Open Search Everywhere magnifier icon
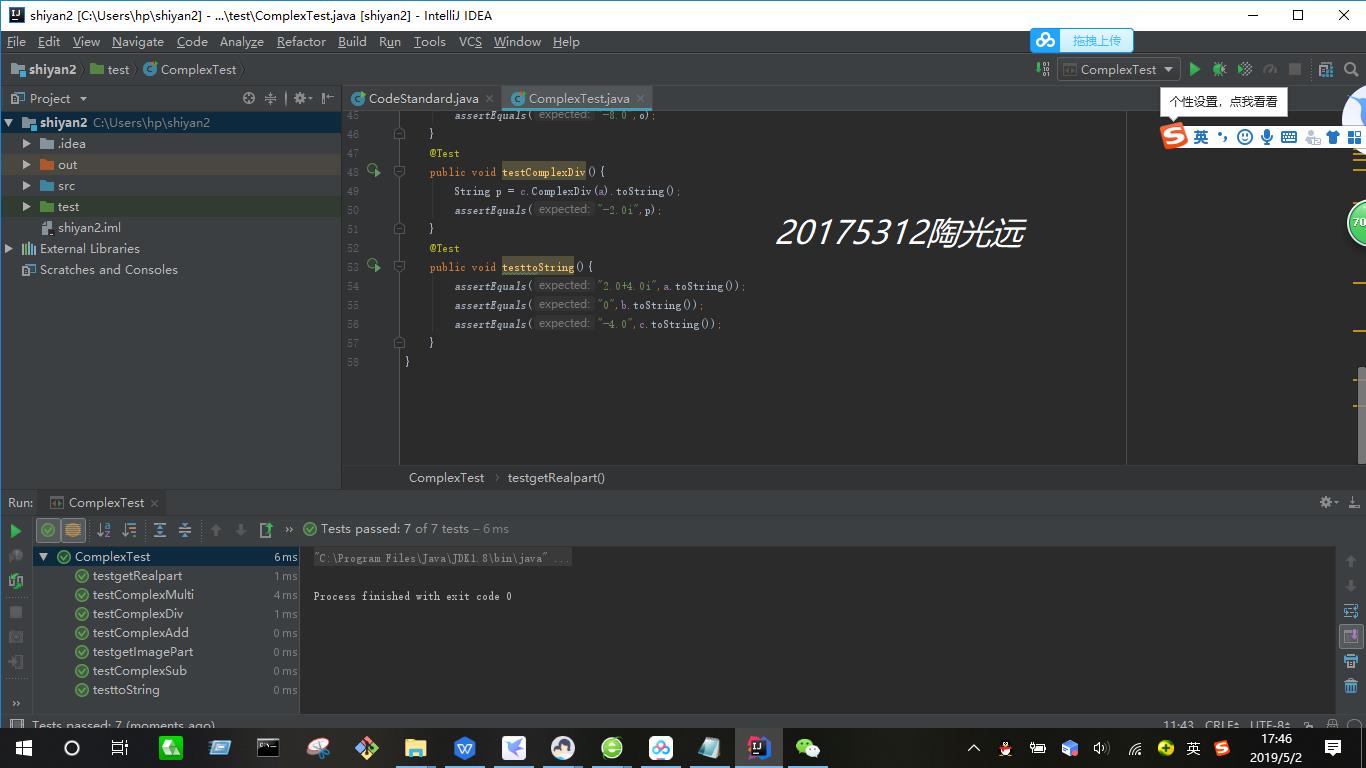The image size is (1366, 768). point(1351,69)
